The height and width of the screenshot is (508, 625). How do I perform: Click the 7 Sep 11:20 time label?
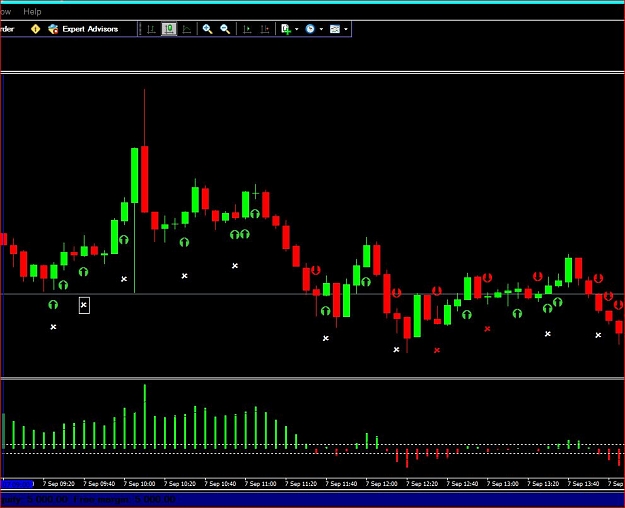tap(301, 484)
